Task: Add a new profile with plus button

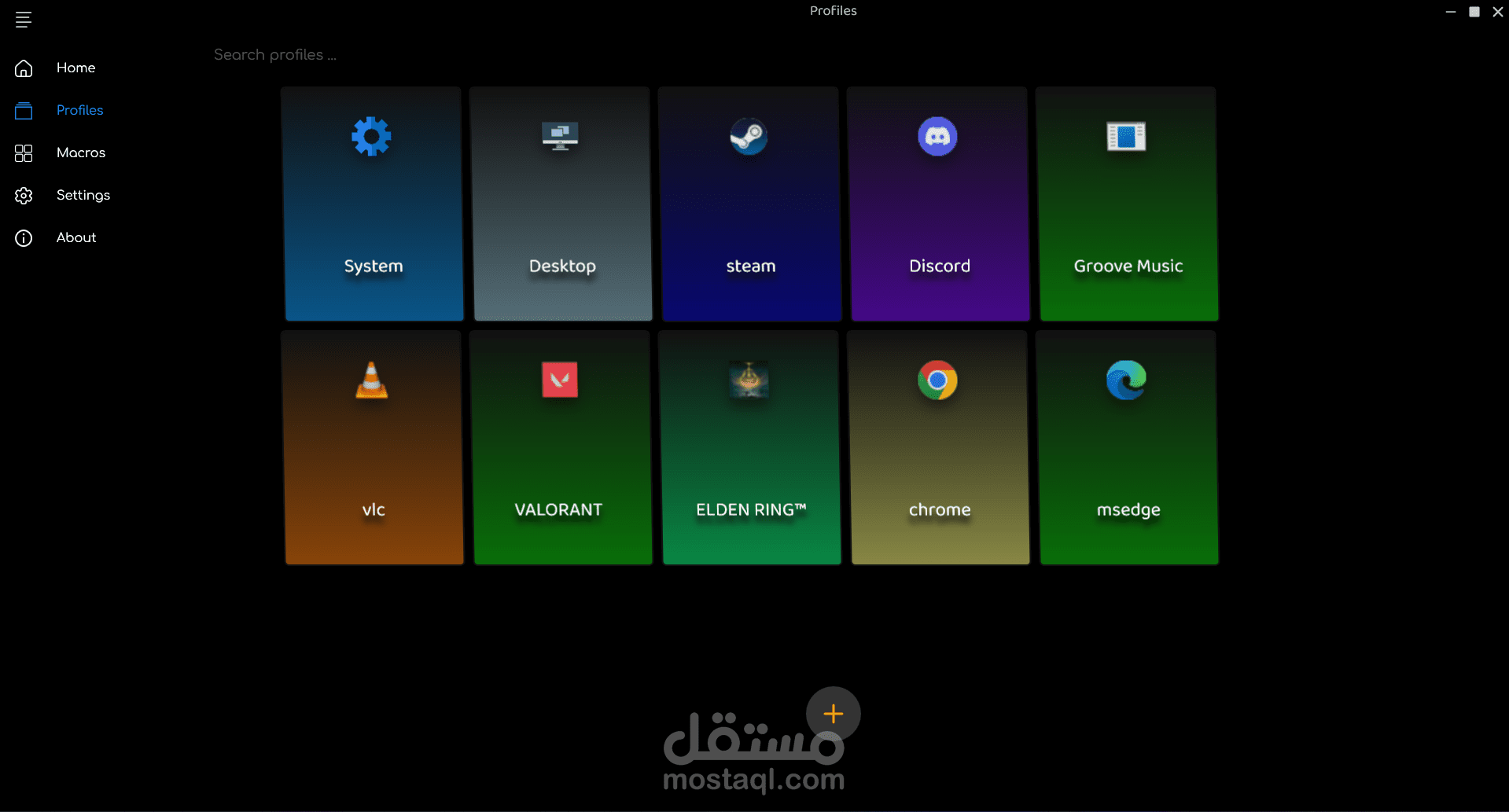Action: coord(834,714)
